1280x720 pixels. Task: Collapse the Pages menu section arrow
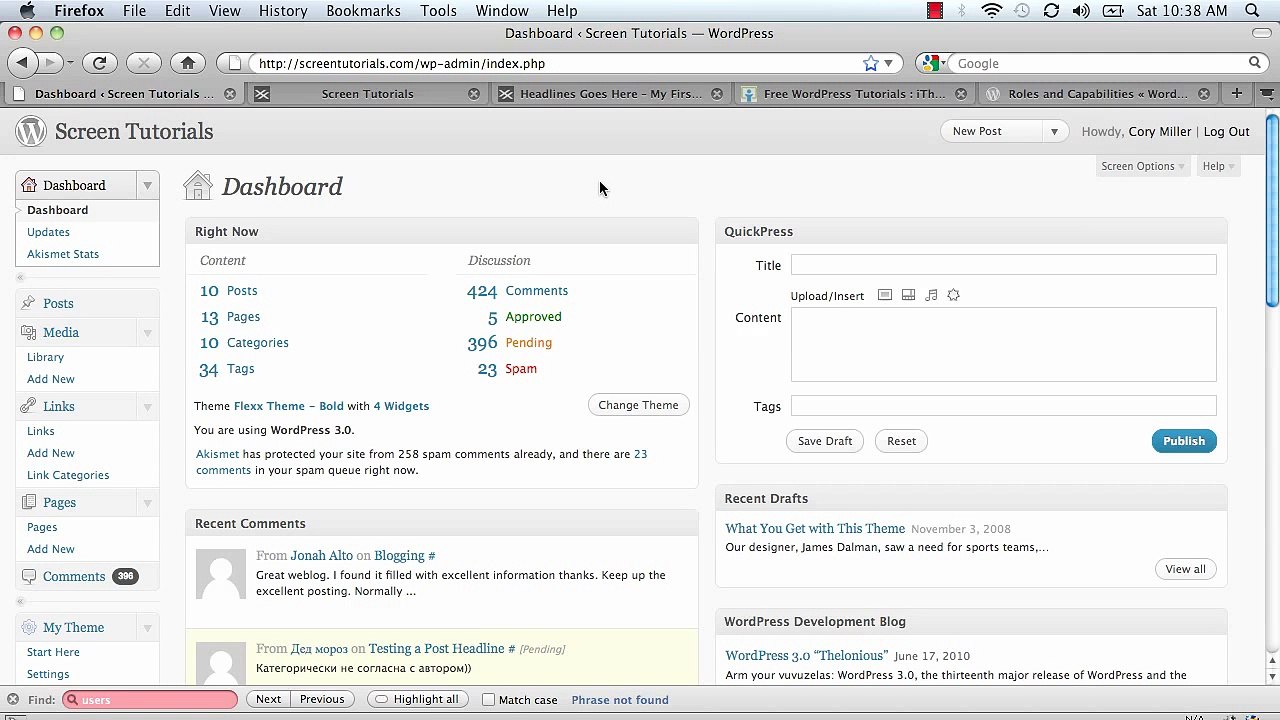click(x=147, y=503)
